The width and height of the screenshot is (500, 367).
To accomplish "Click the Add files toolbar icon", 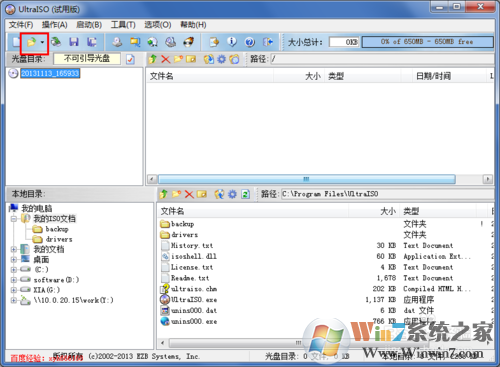I will [214, 42].
